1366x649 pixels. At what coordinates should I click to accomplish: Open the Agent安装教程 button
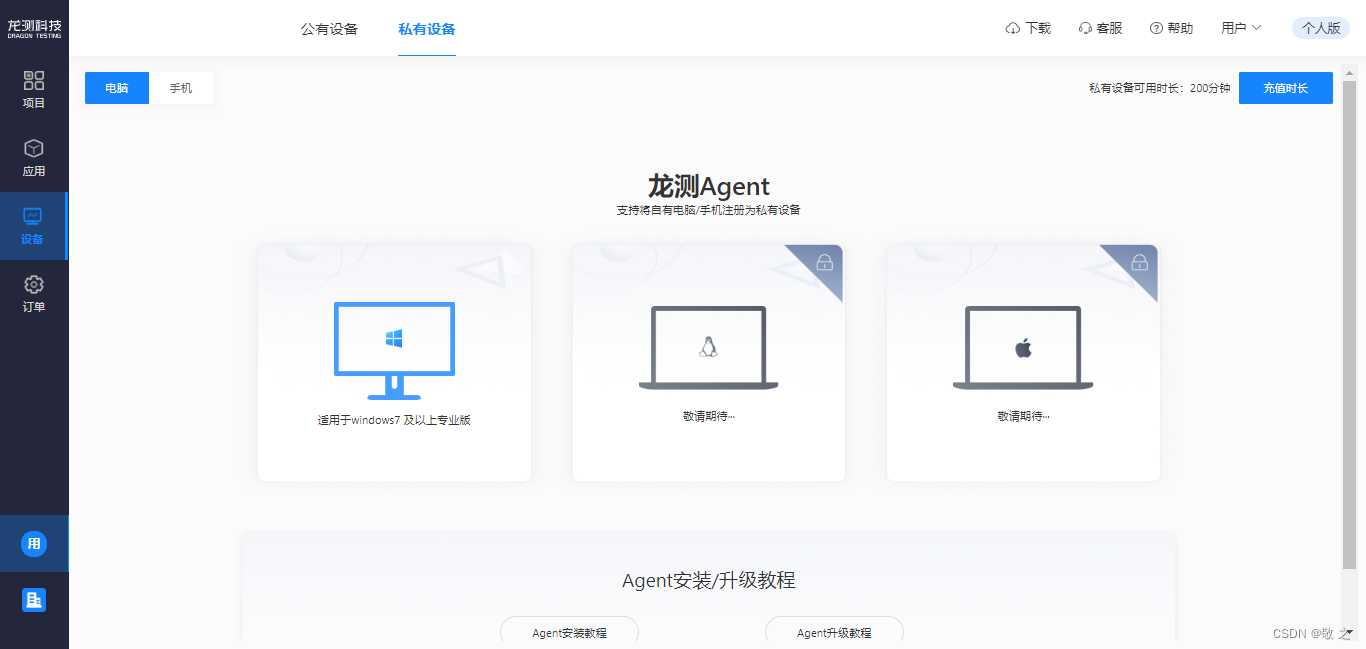[x=569, y=632]
